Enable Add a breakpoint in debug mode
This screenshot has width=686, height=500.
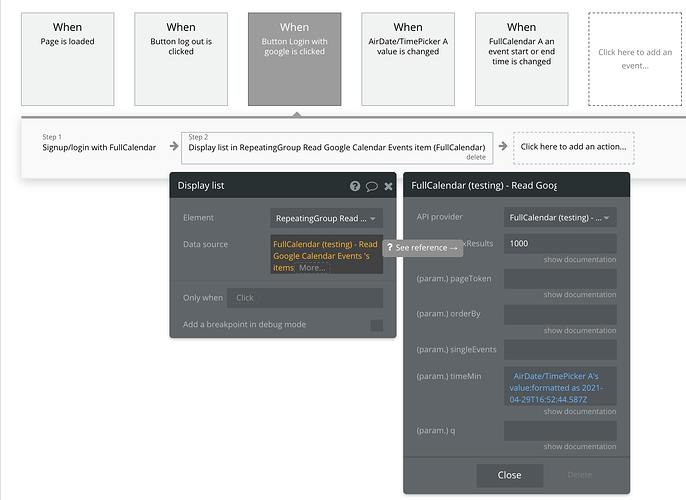click(x=376, y=325)
